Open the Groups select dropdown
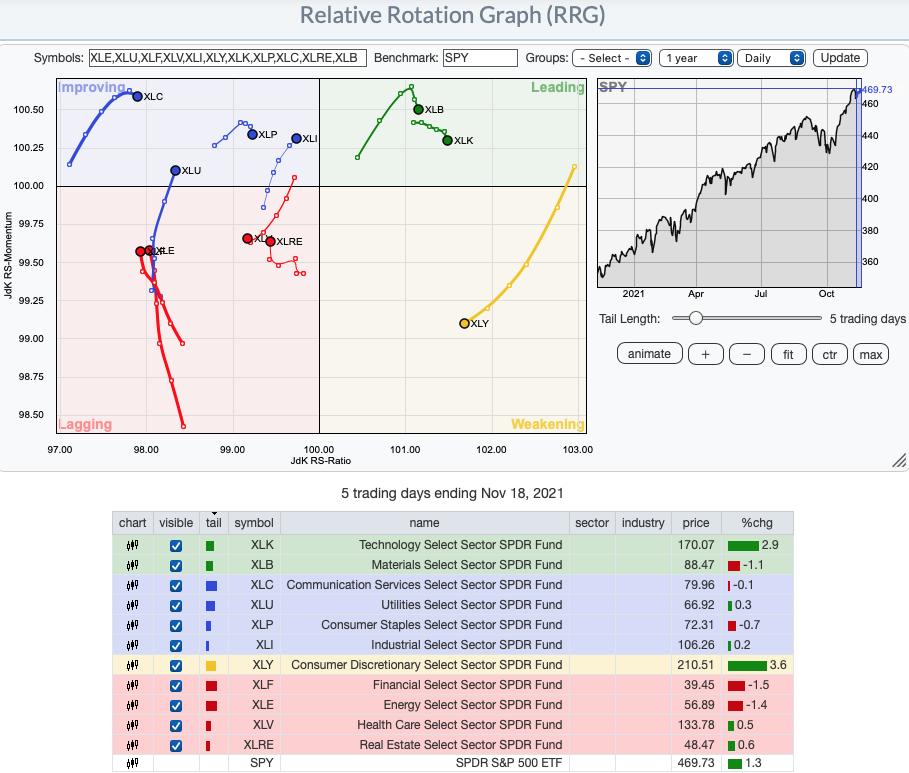The width and height of the screenshot is (909, 773). (612, 58)
